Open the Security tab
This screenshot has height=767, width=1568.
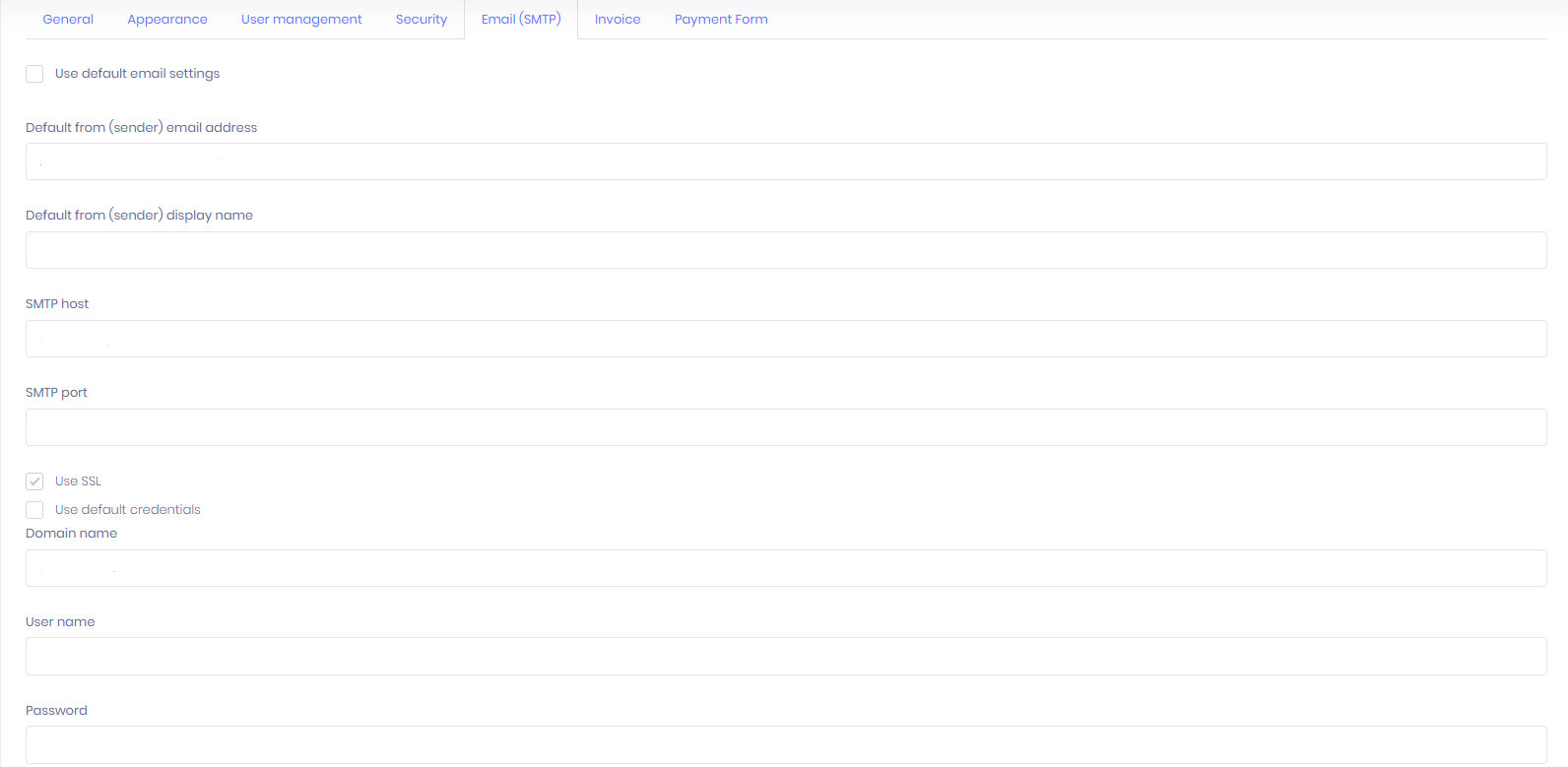point(422,19)
